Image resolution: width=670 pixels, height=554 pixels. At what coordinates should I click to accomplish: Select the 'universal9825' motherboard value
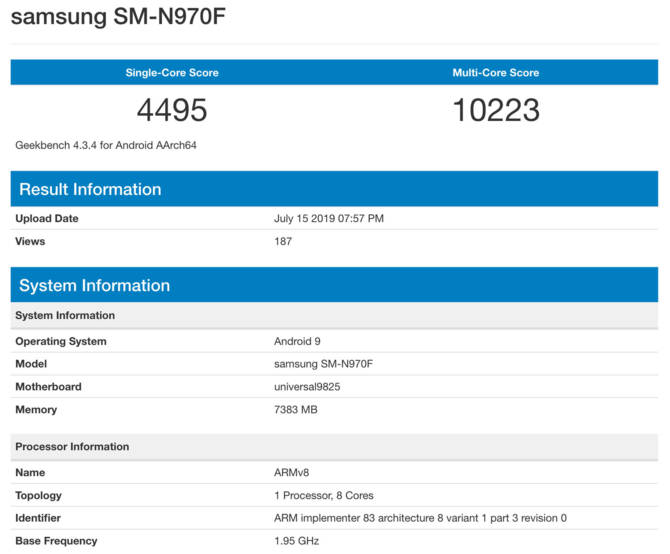(307, 387)
